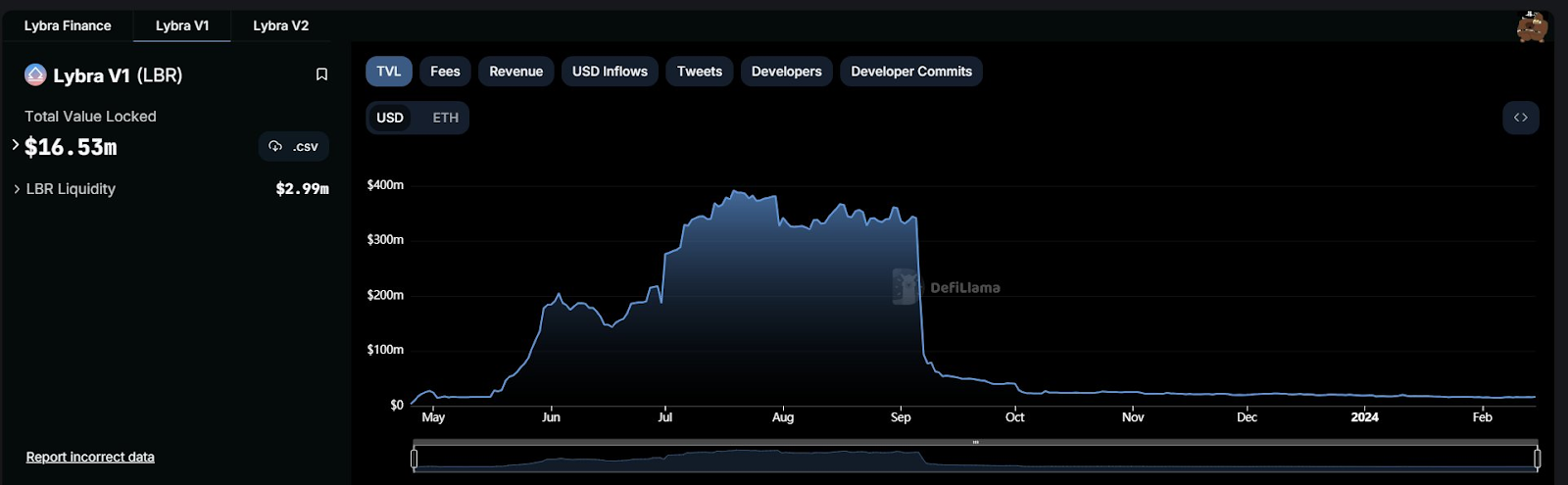Viewport: 1568px width, 485px height.
Task: Turn on Developer Commits metric
Action: pyautogui.click(x=911, y=72)
